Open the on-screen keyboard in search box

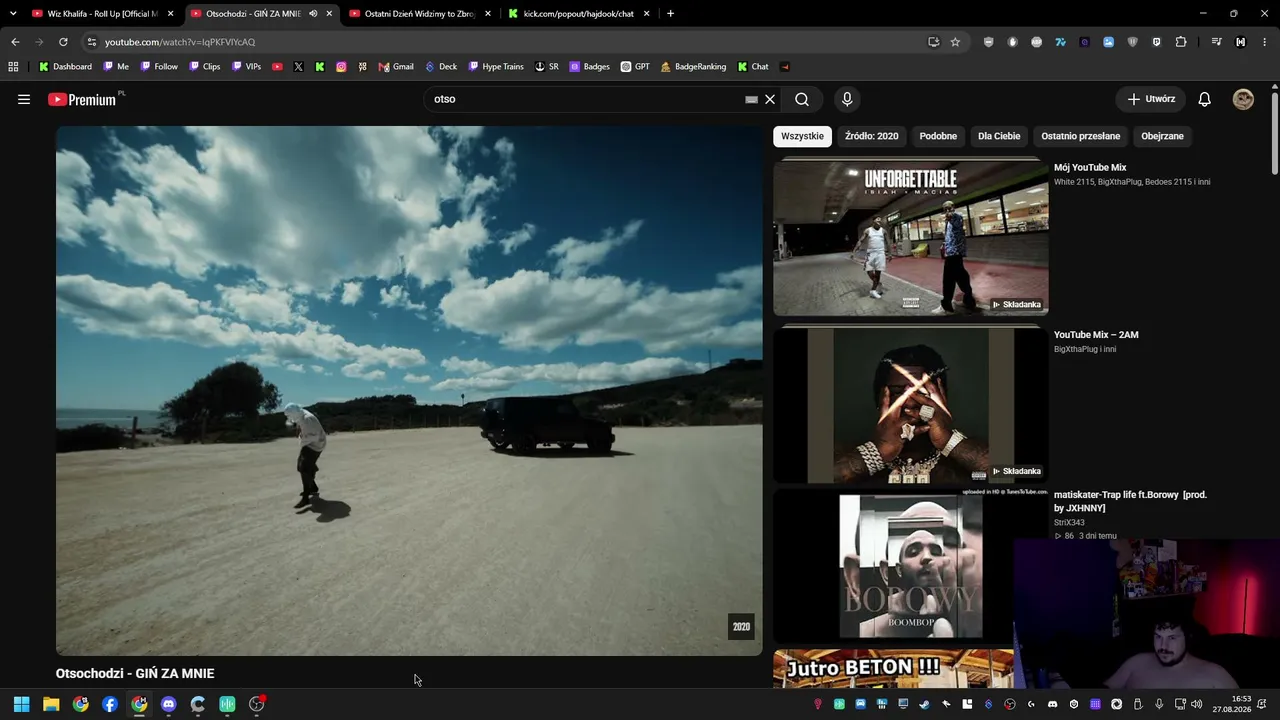(x=751, y=99)
